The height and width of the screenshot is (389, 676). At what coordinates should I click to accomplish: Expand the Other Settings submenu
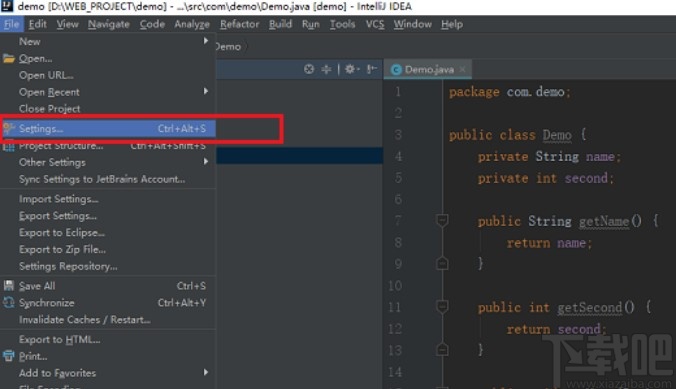[x=108, y=162]
